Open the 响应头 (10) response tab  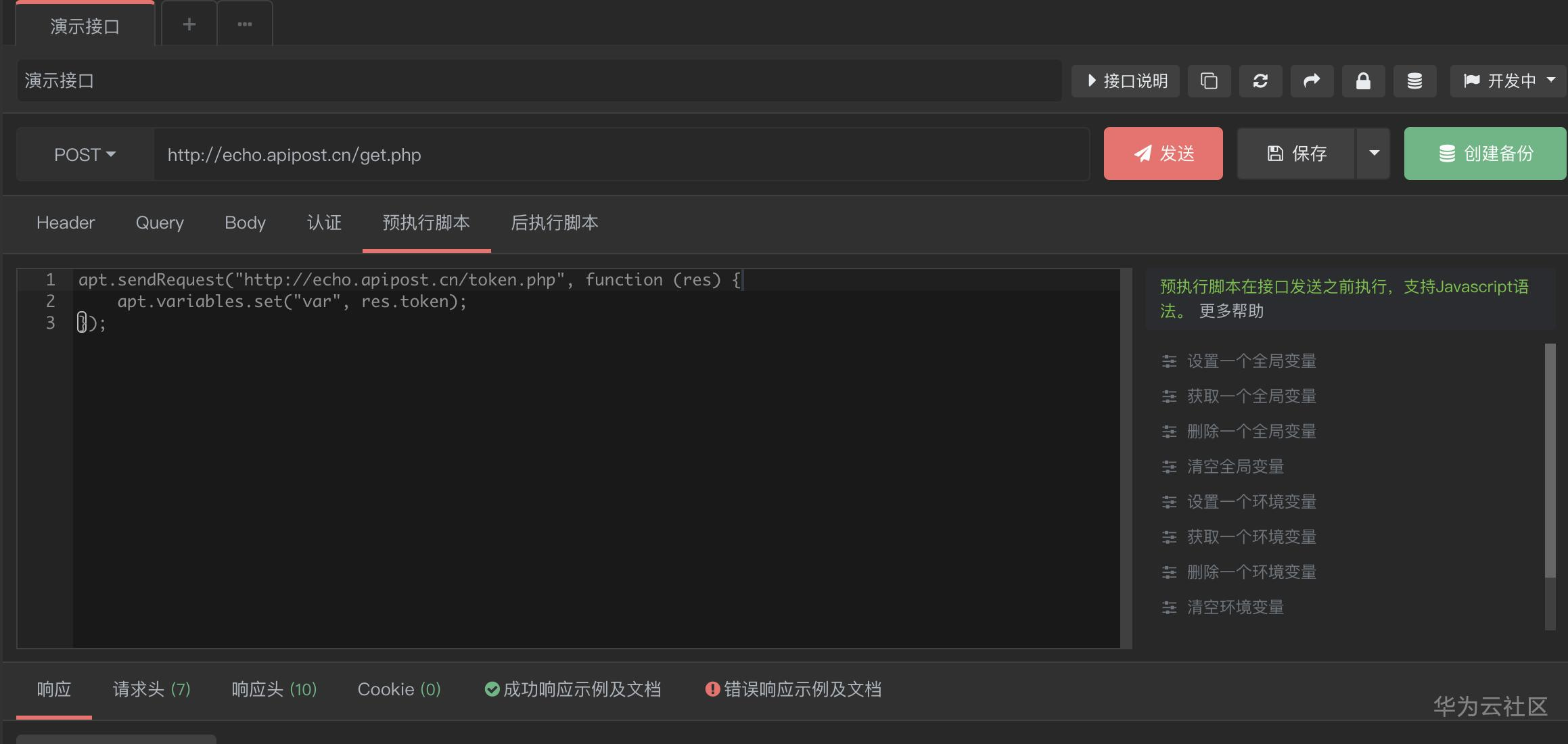(274, 689)
